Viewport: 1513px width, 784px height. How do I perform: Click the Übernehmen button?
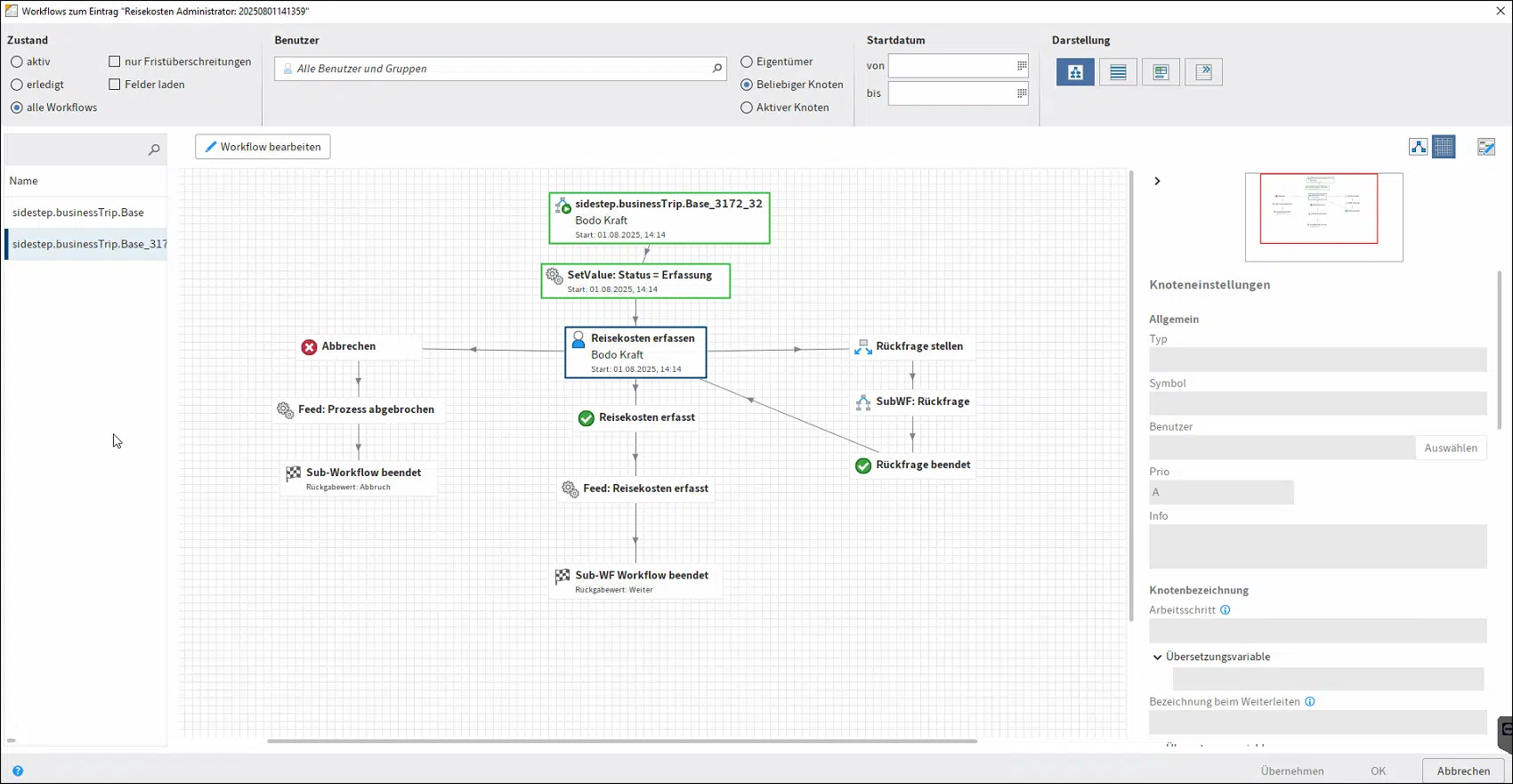(x=1291, y=772)
